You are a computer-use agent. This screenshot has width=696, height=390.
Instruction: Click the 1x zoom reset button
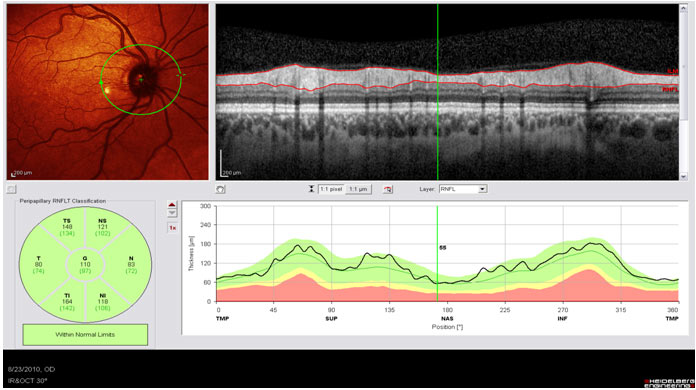[x=172, y=228]
